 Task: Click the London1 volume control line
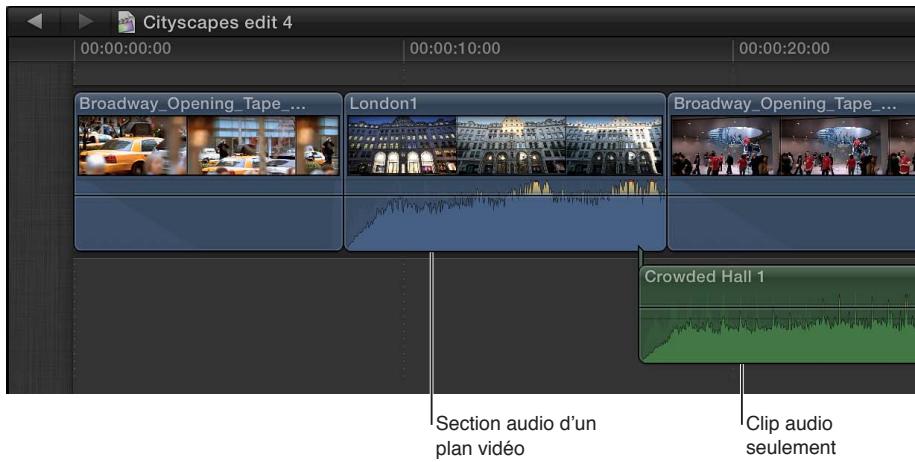click(505, 196)
